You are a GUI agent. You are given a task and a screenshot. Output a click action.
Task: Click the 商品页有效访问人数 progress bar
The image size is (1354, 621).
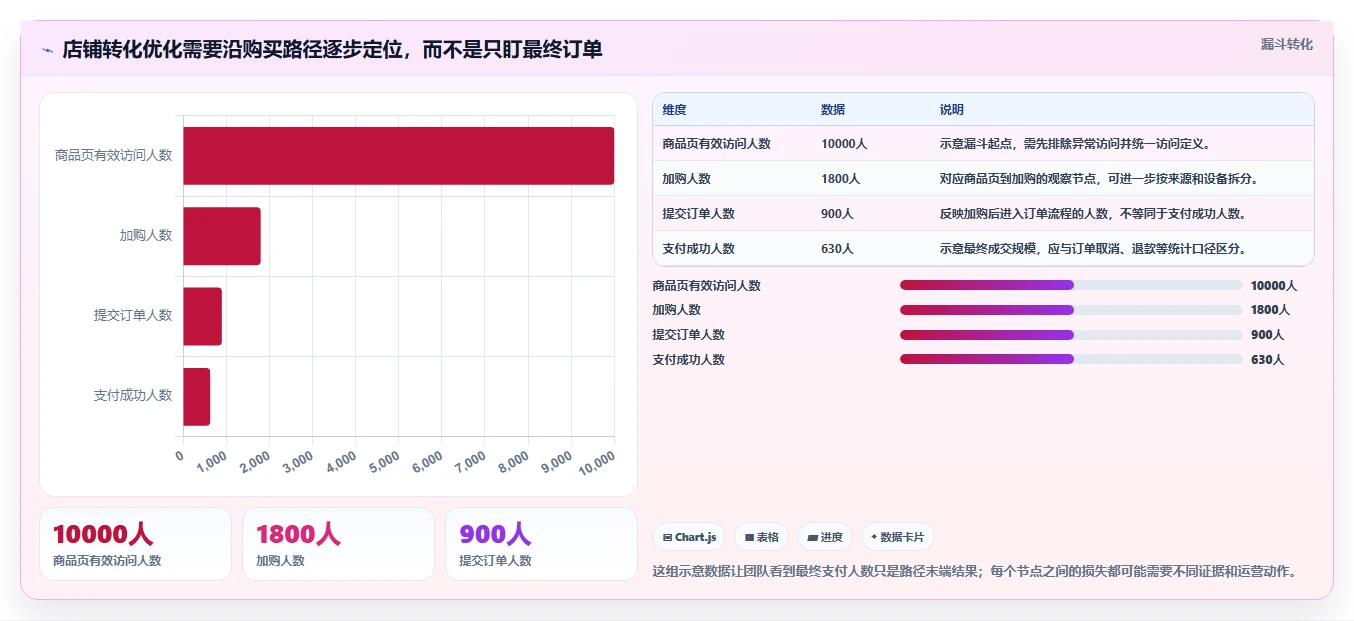(1071, 285)
